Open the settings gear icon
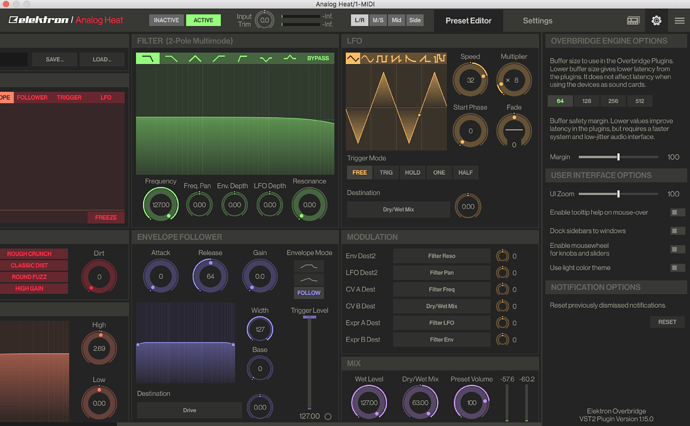Image resolution: width=690 pixels, height=426 pixels. (x=656, y=20)
